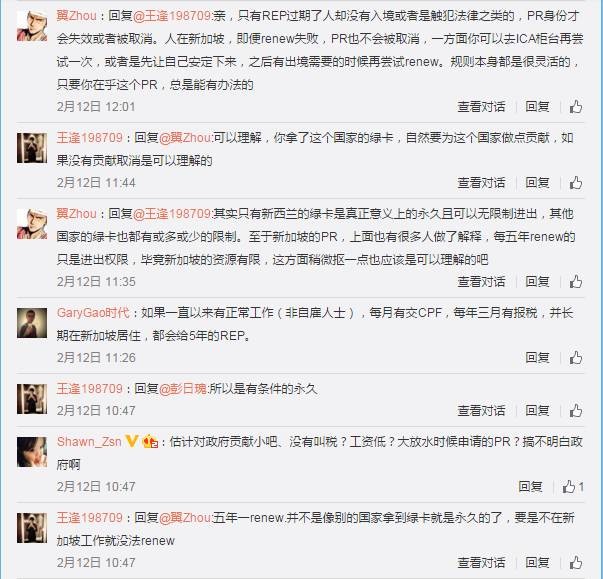The image size is (603, 579).
Task: Open 查看对话 for the 12:01 comment
Action: 481,106
